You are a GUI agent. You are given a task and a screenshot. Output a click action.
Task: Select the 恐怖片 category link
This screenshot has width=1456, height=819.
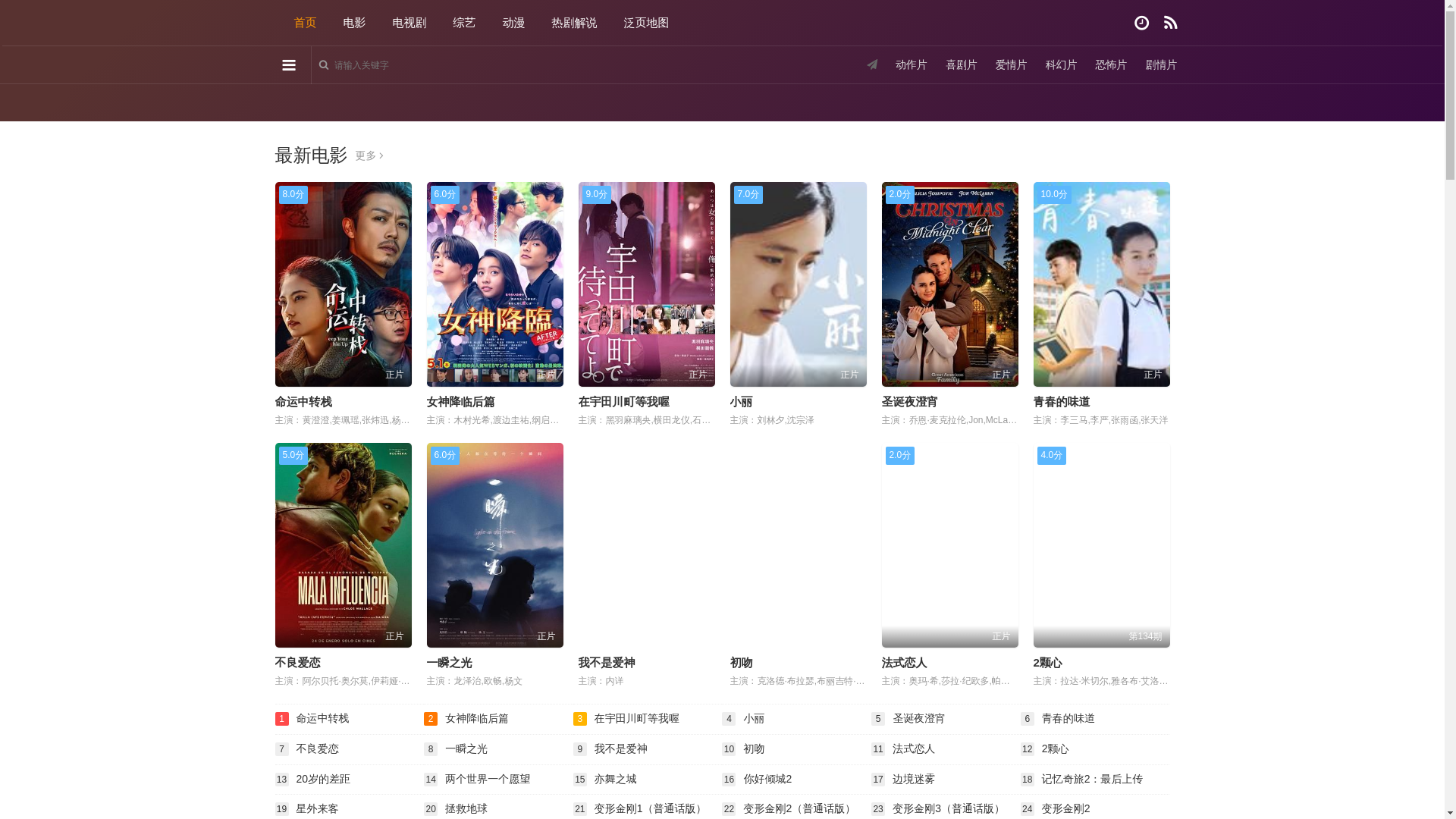coord(1111,65)
